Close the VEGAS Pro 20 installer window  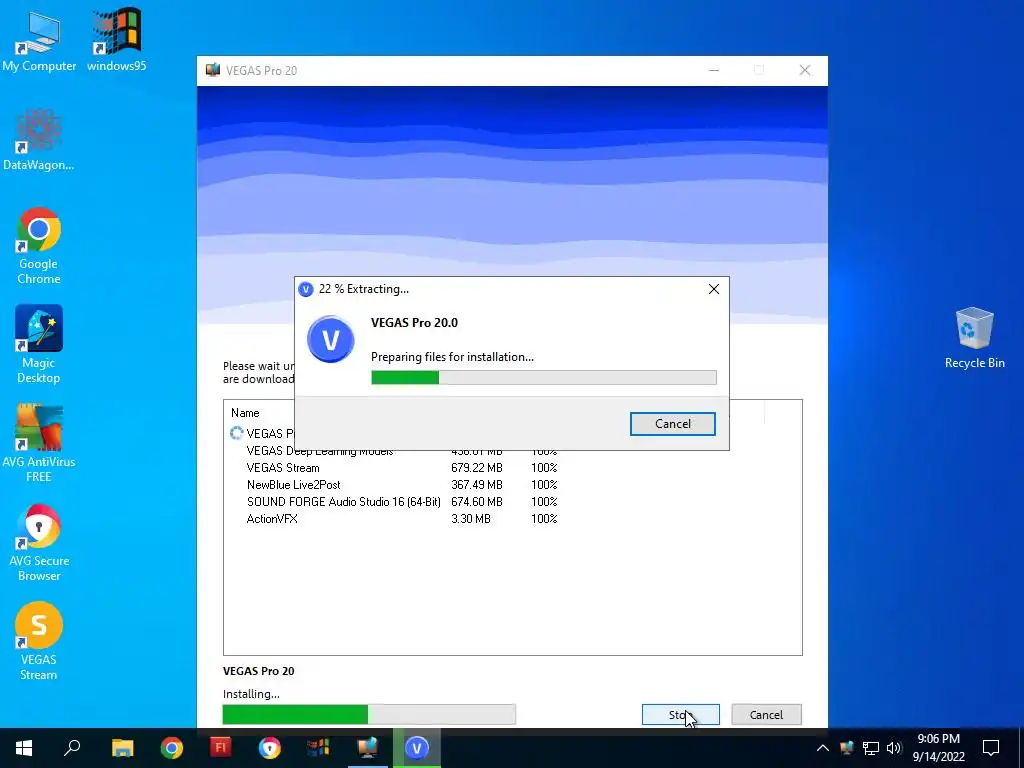[805, 71]
